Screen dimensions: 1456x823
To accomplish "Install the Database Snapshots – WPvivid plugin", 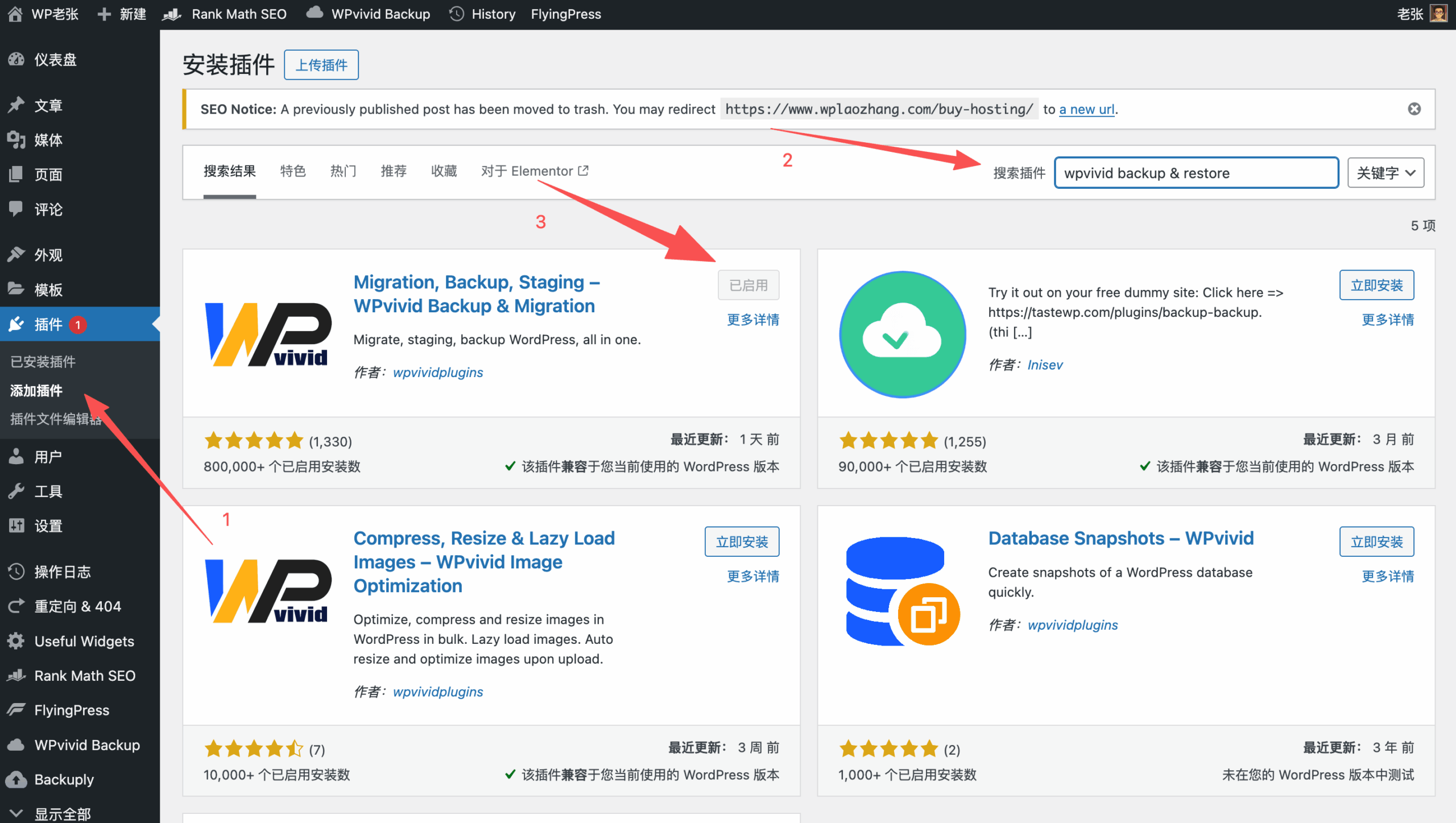I will [1376, 541].
